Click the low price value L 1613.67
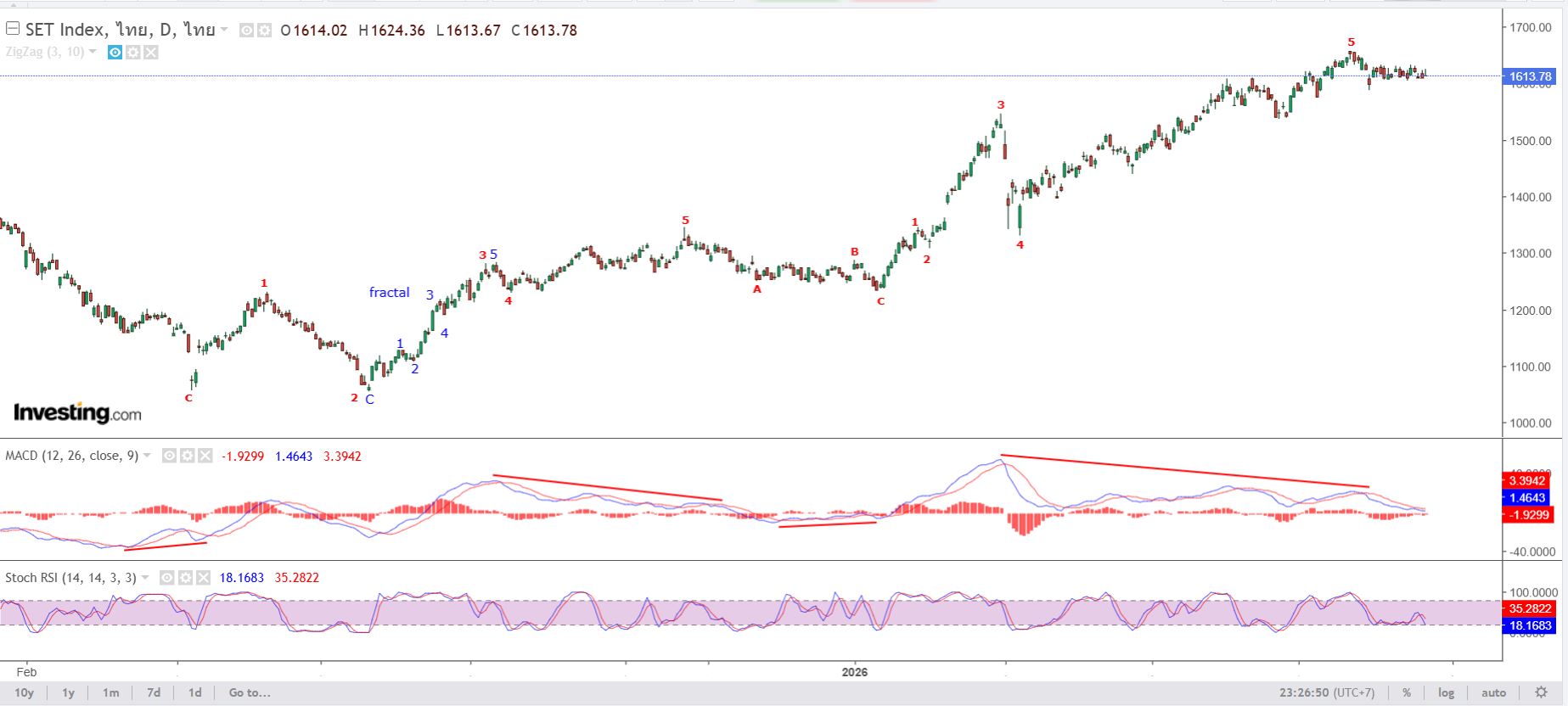Screen dimensions: 1568x706 (x=469, y=31)
